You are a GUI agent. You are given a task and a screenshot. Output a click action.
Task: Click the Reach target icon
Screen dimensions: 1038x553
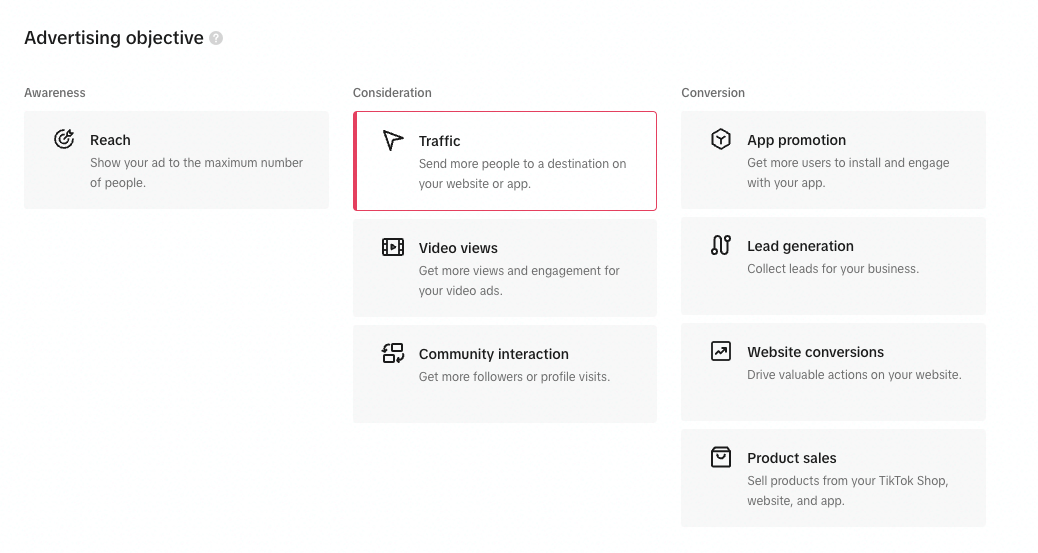[x=64, y=139]
